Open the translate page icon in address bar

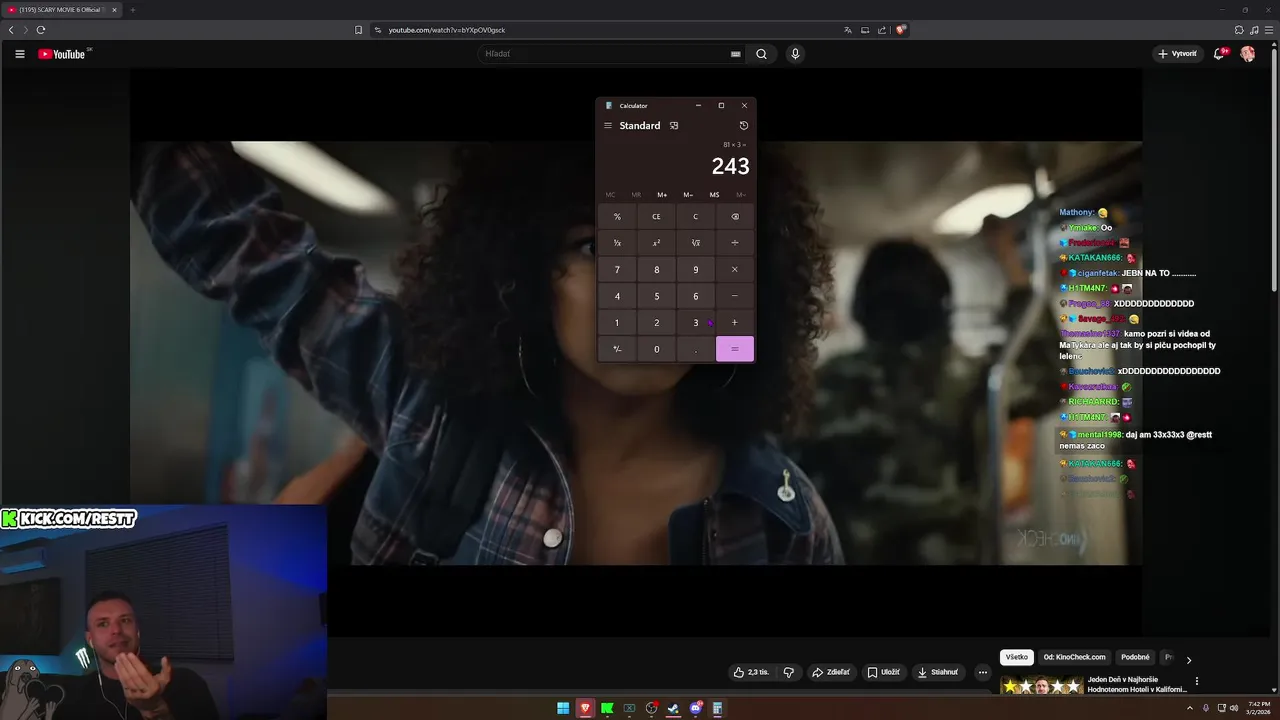point(848,30)
